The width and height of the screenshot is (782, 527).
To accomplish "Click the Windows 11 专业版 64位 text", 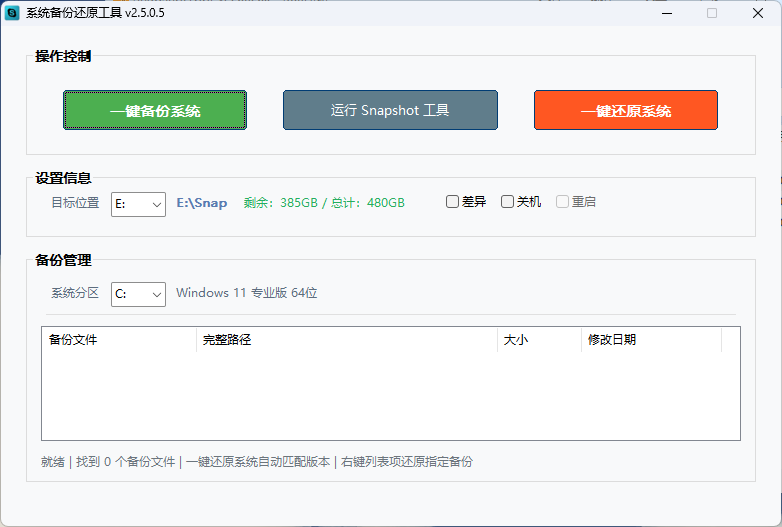I will pos(246,293).
